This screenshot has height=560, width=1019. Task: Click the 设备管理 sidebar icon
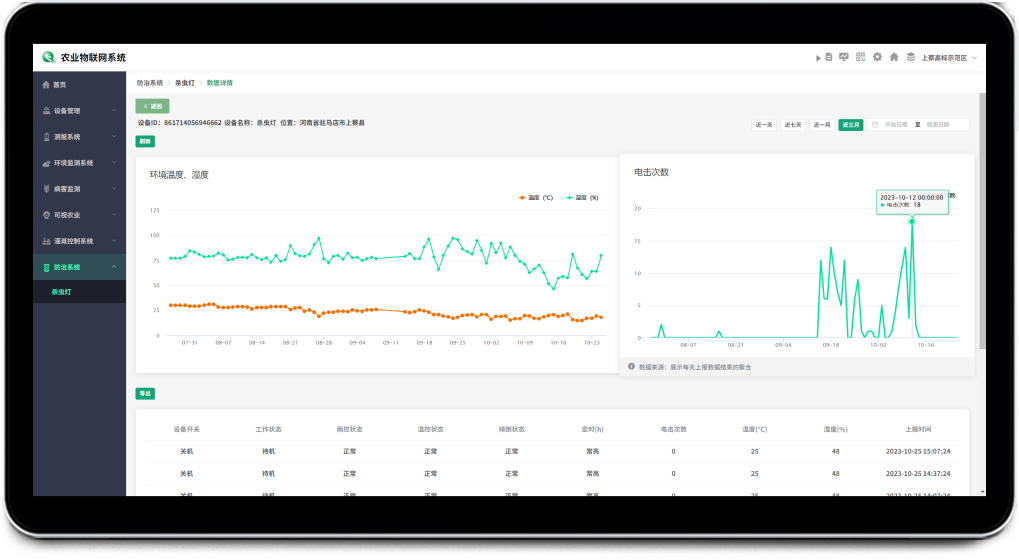click(46, 110)
